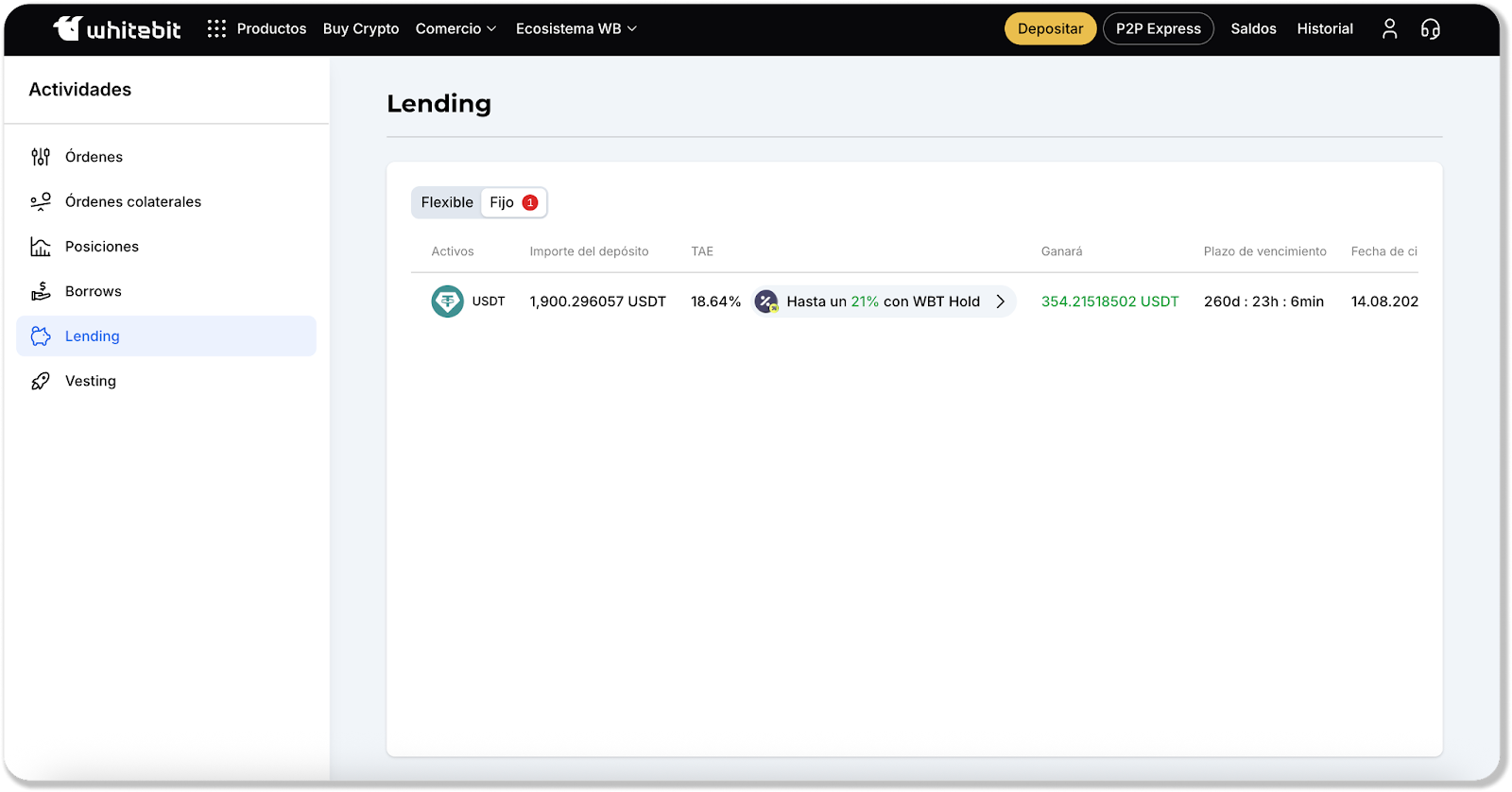Click the Posiciones chart icon
Viewport: 1512px width, 792px height.
[x=41, y=247]
